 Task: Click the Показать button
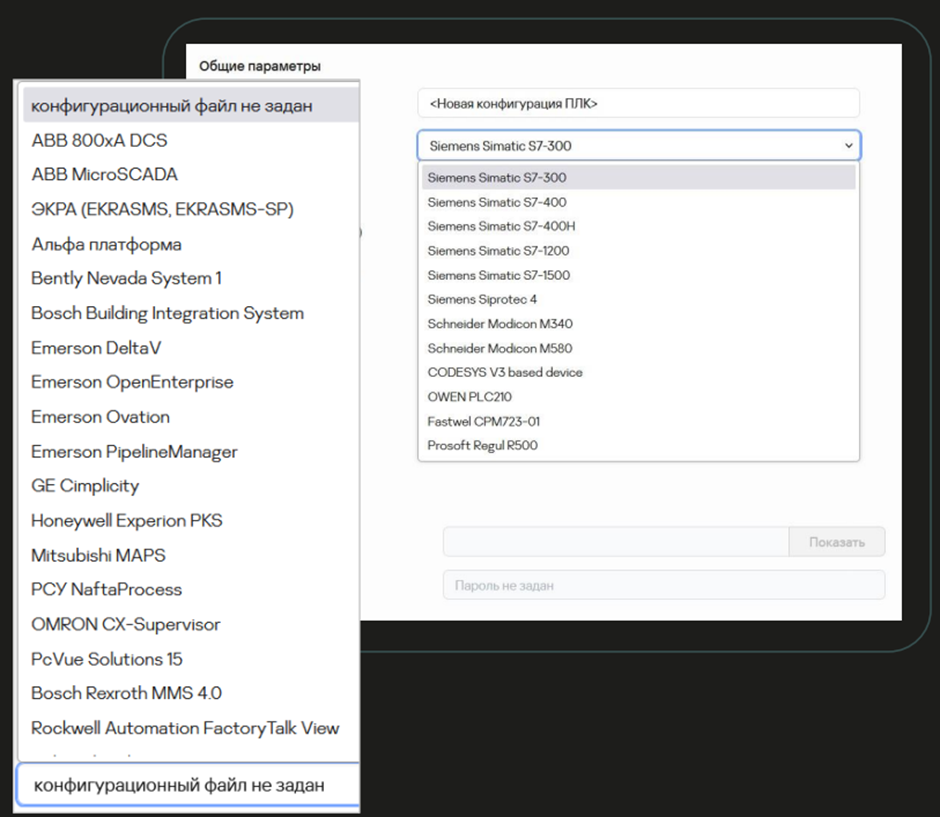(x=837, y=542)
